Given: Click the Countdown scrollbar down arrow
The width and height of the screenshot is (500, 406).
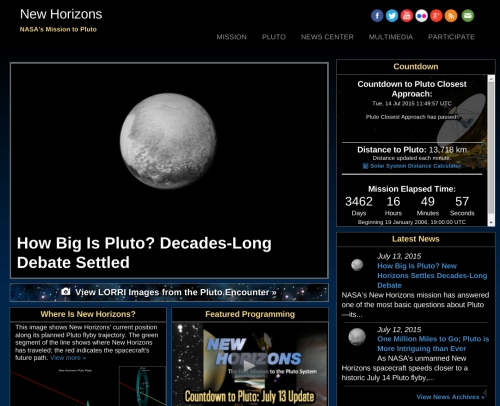Looking at the screenshot, I should 491,223.
